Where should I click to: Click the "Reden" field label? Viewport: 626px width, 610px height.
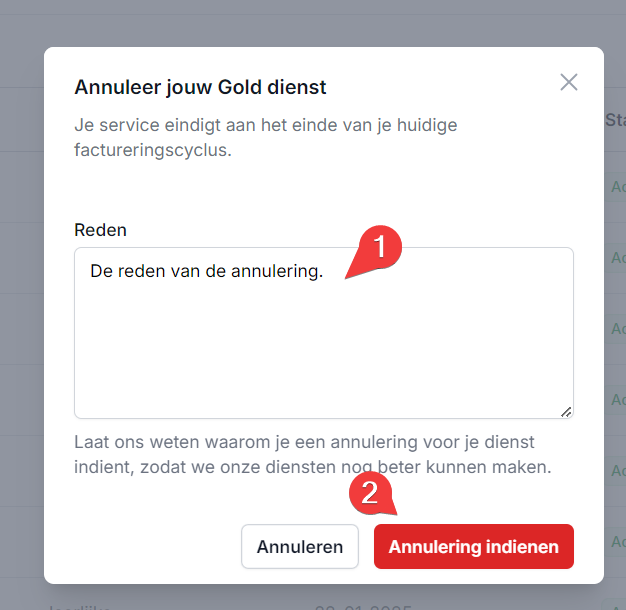[100, 230]
